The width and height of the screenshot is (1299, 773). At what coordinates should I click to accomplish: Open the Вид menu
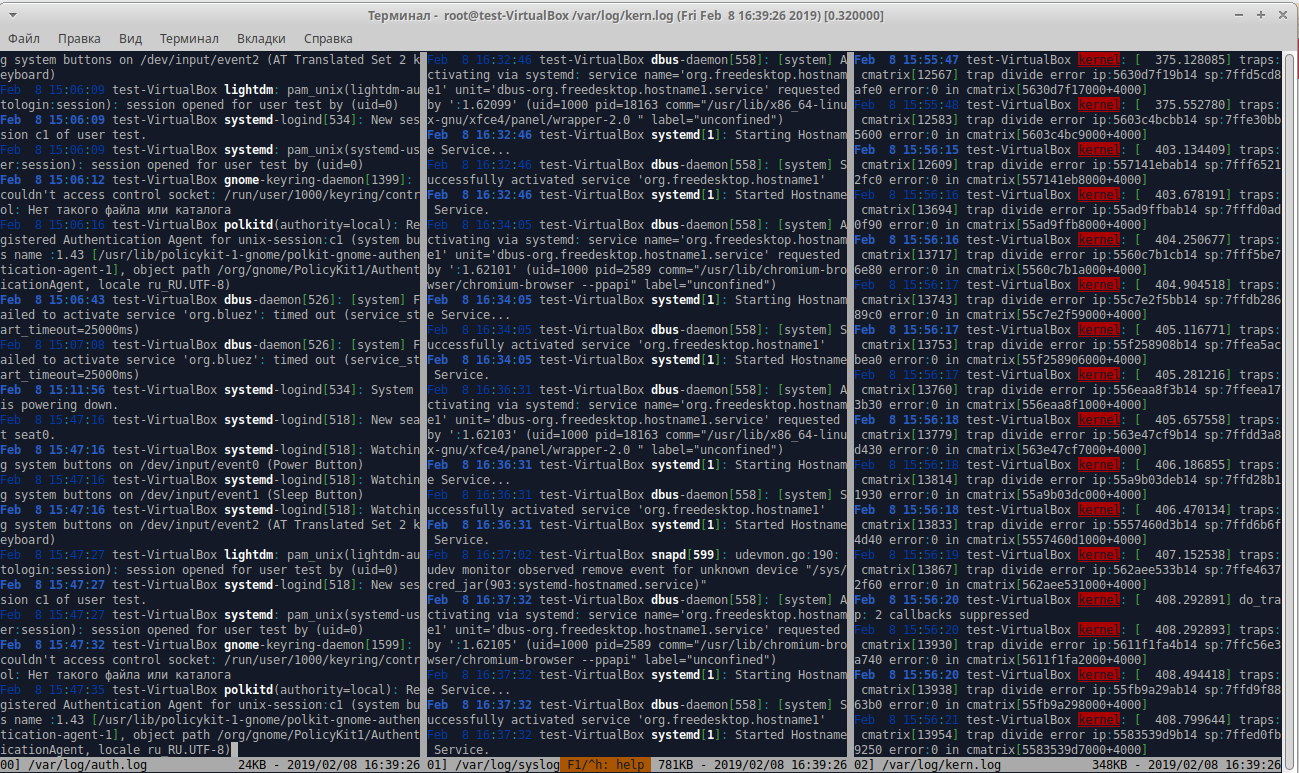pos(130,39)
